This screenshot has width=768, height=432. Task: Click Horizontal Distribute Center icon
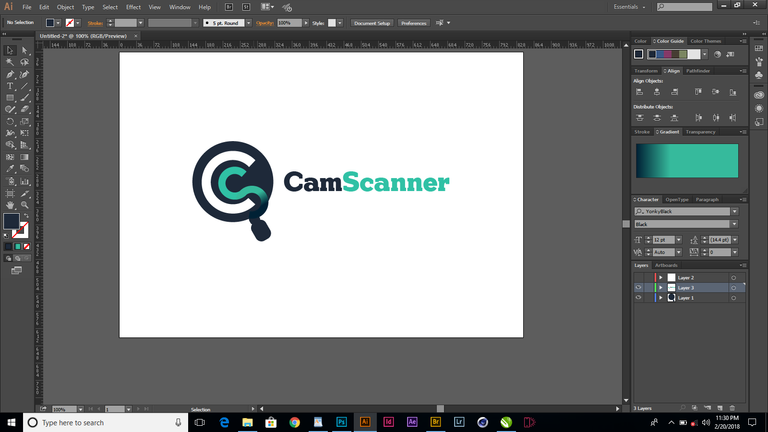click(716, 118)
